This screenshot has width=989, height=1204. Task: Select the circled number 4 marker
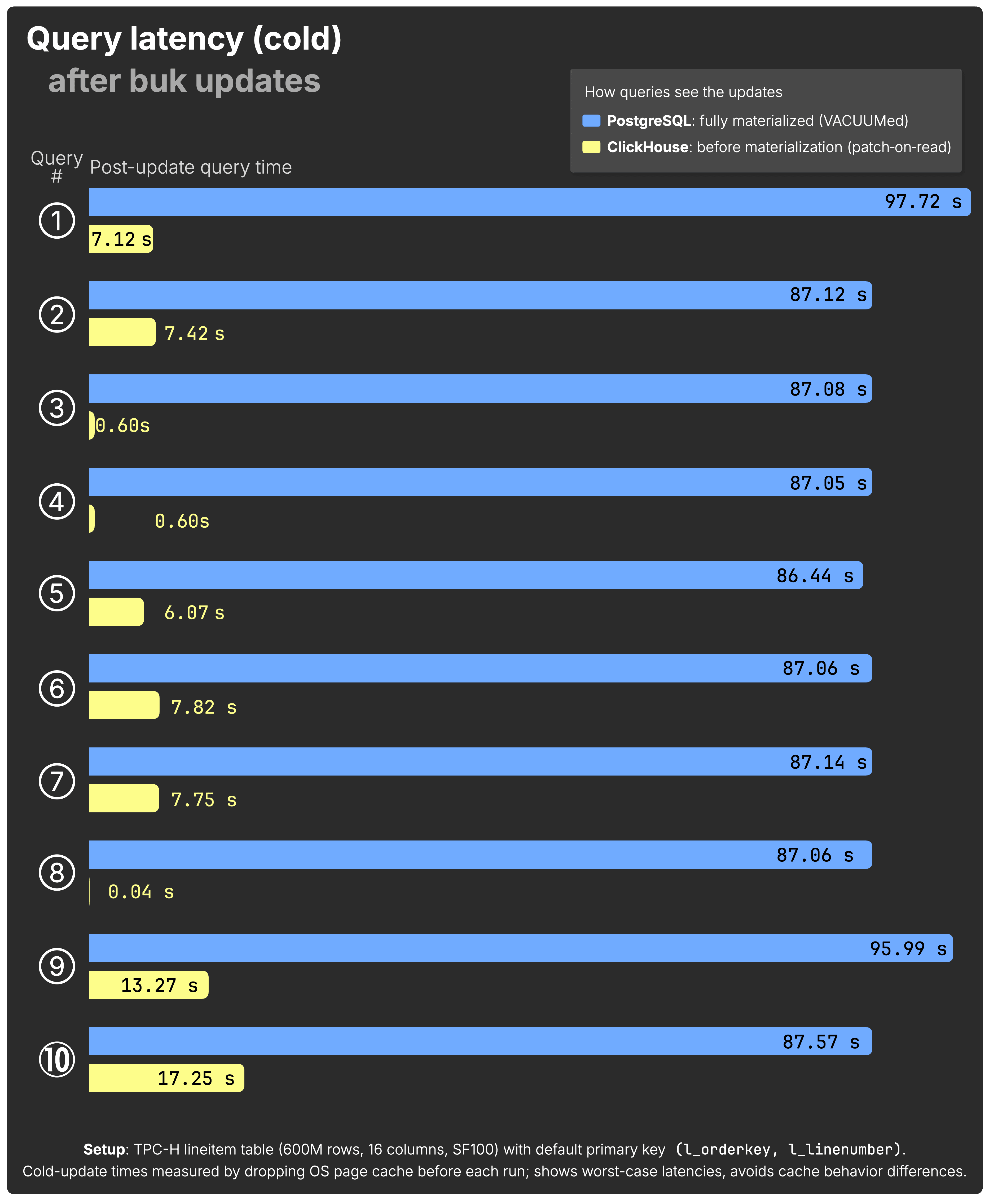(x=57, y=501)
